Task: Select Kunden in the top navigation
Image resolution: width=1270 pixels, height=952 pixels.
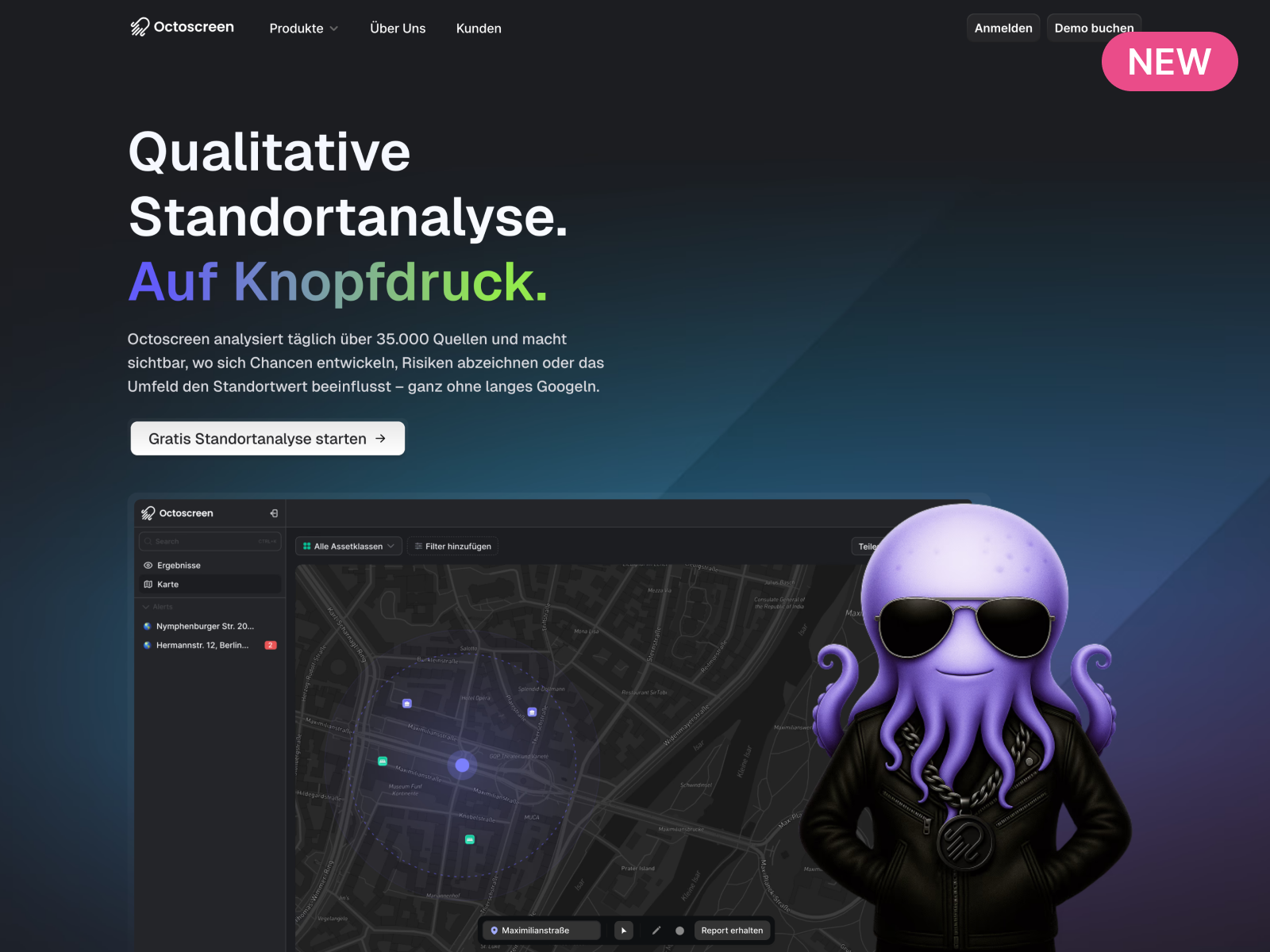Action: 479,29
